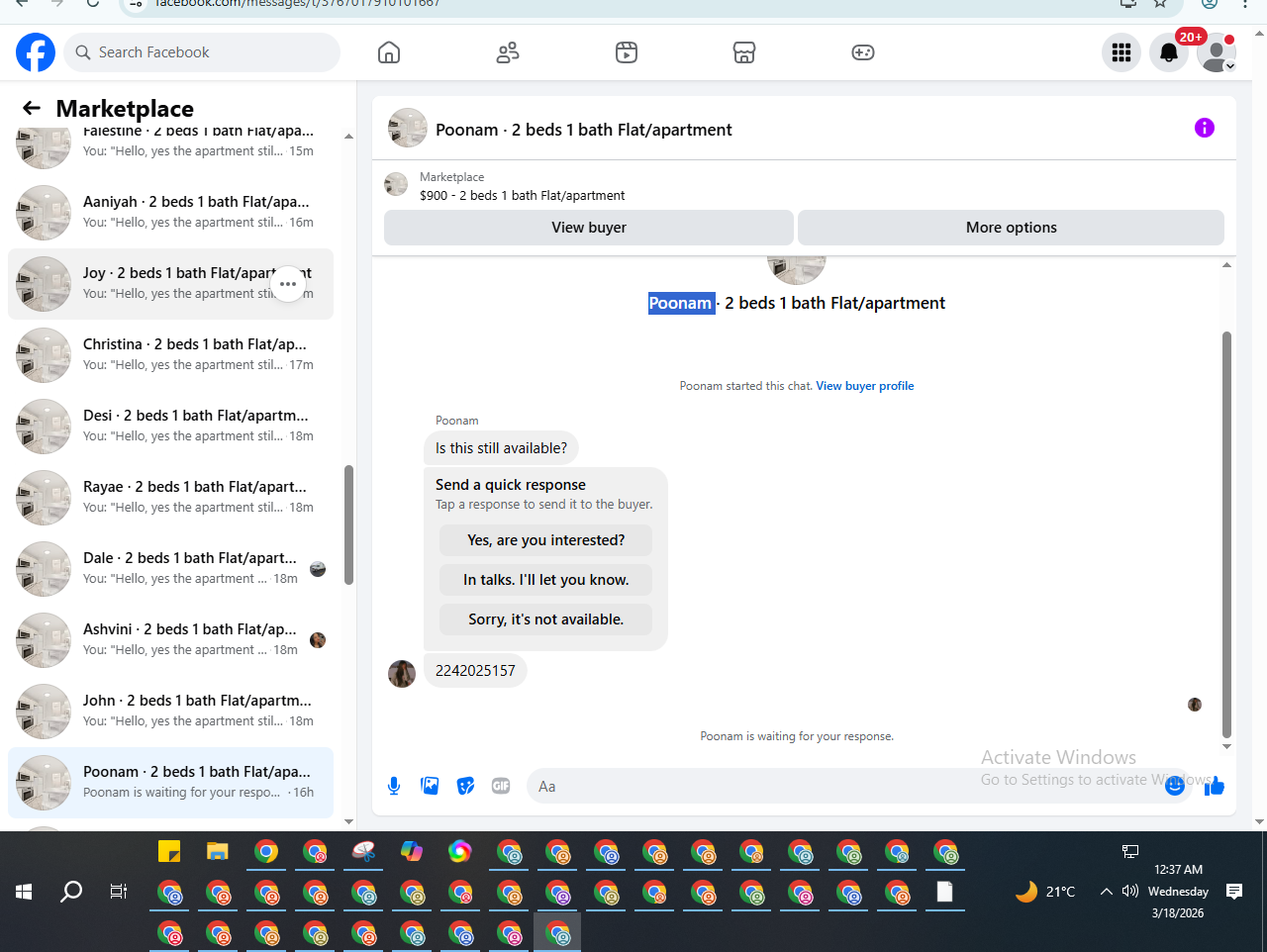Click the message "Is this still available?"
The height and width of the screenshot is (952, 1267).
501,448
